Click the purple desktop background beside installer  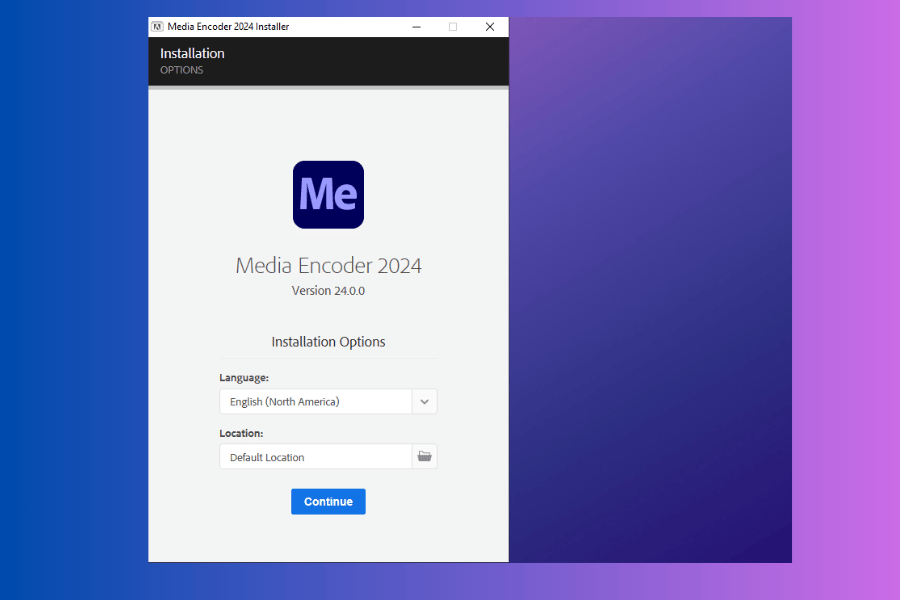click(x=650, y=300)
